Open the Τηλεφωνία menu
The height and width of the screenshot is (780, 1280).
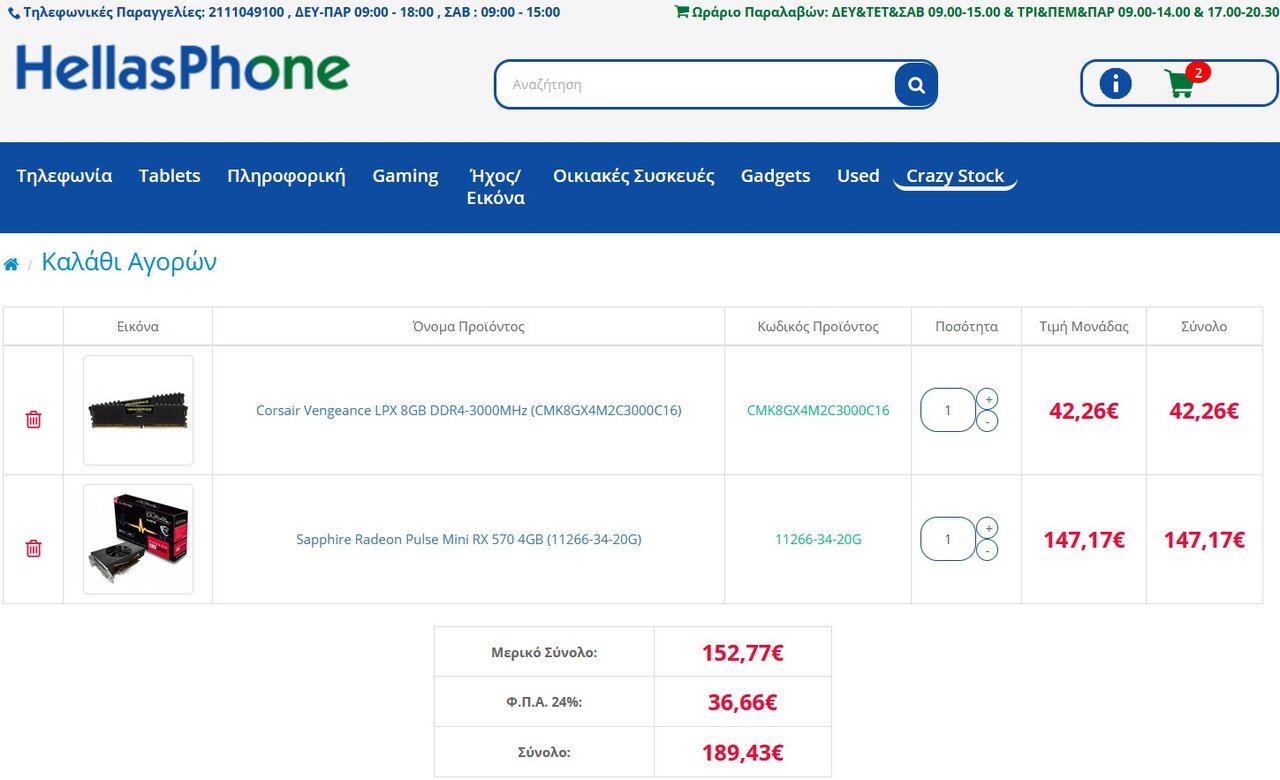[64, 176]
